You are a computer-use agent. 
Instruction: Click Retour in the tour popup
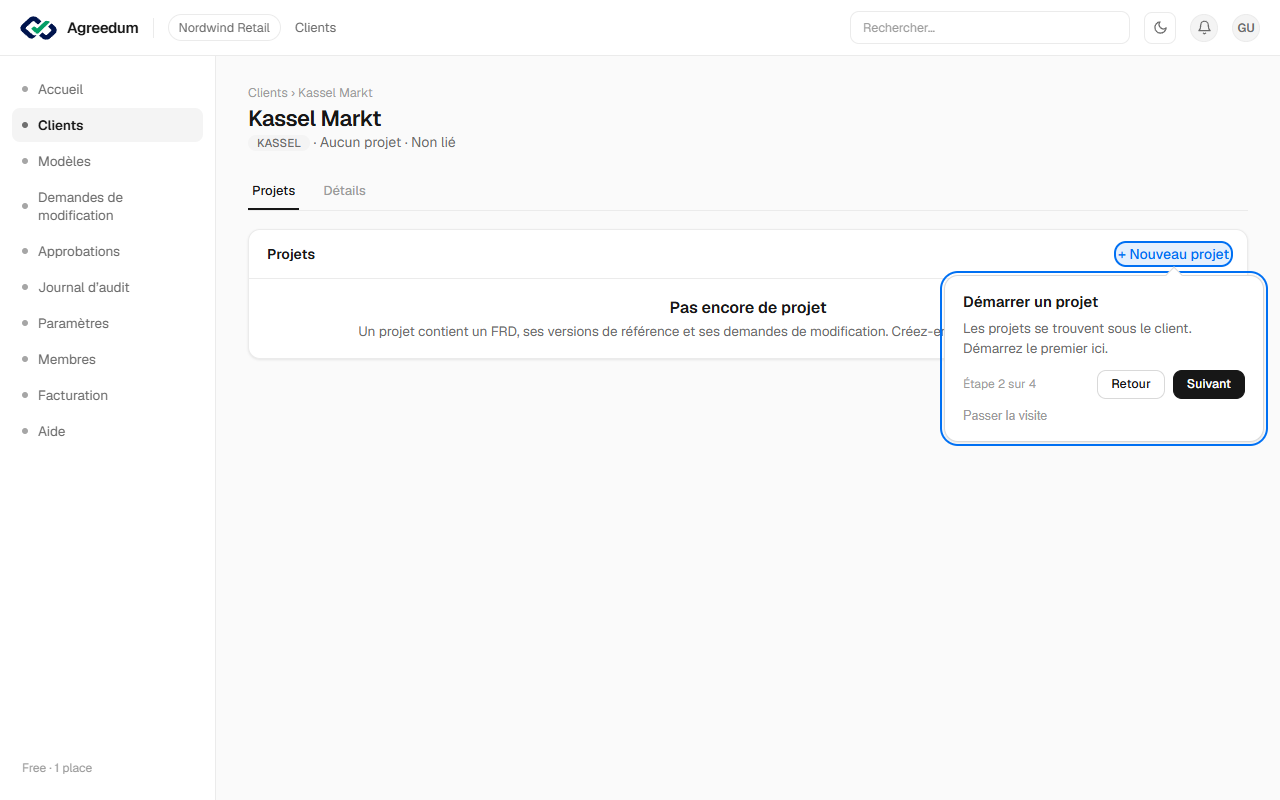point(1131,384)
